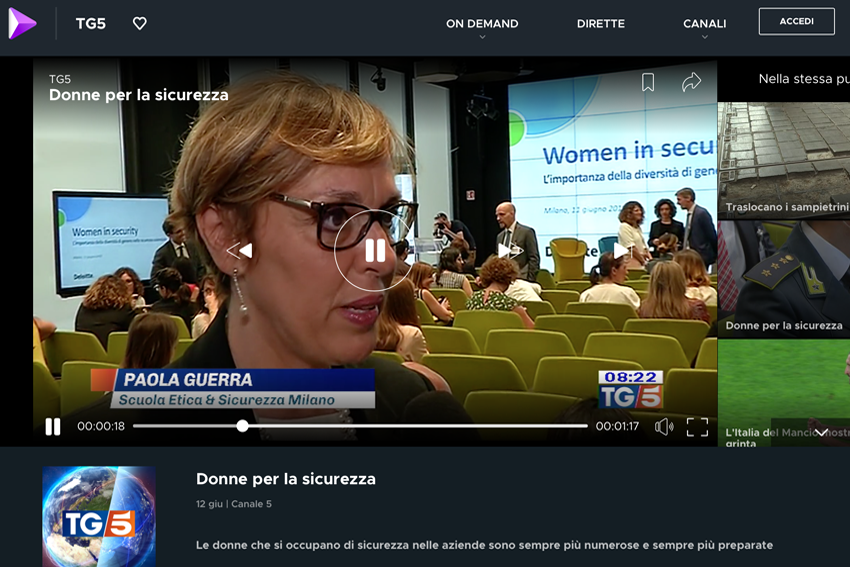The image size is (850, 567).
Task: Click the total duration 00:01:17
Action: [617, 427]
